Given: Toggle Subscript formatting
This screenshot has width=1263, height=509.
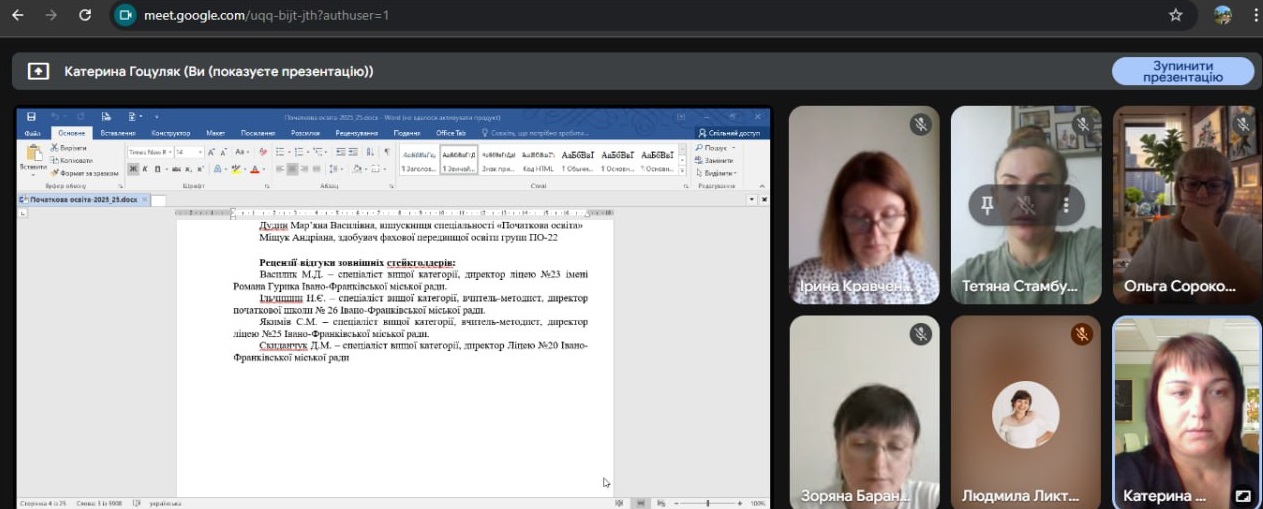Looking at the screenshot, I should point(188,169).
